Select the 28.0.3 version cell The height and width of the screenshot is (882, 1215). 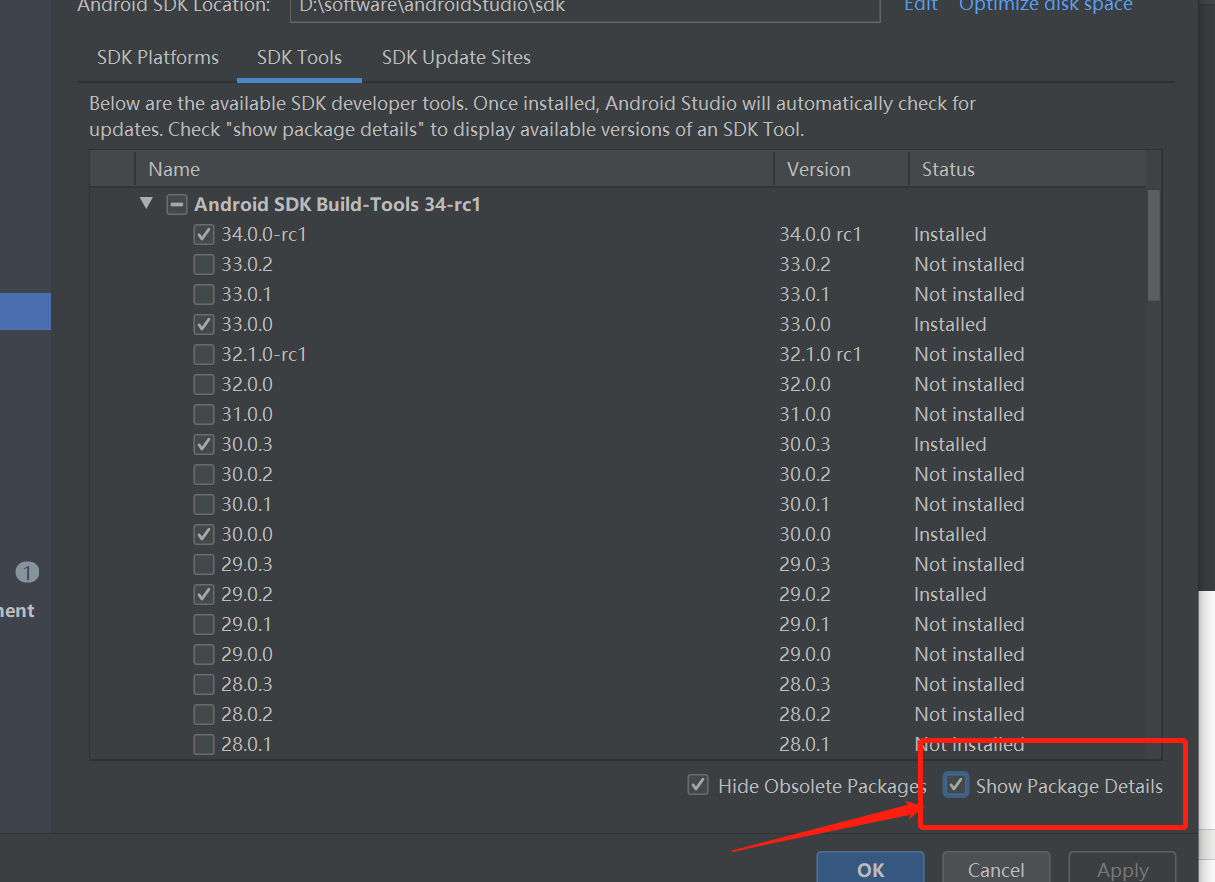(x=805, y=684)
